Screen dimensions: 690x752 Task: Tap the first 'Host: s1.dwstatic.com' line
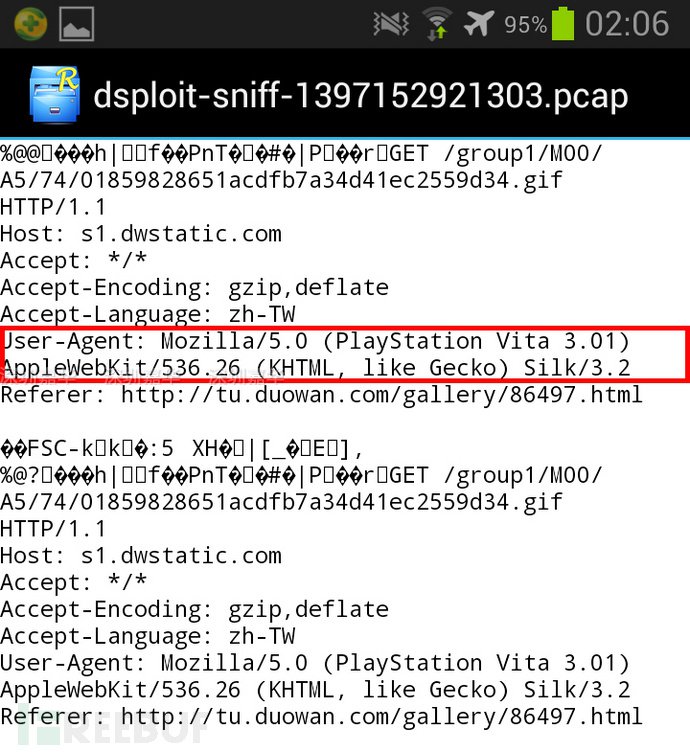(x=141, y=235)
